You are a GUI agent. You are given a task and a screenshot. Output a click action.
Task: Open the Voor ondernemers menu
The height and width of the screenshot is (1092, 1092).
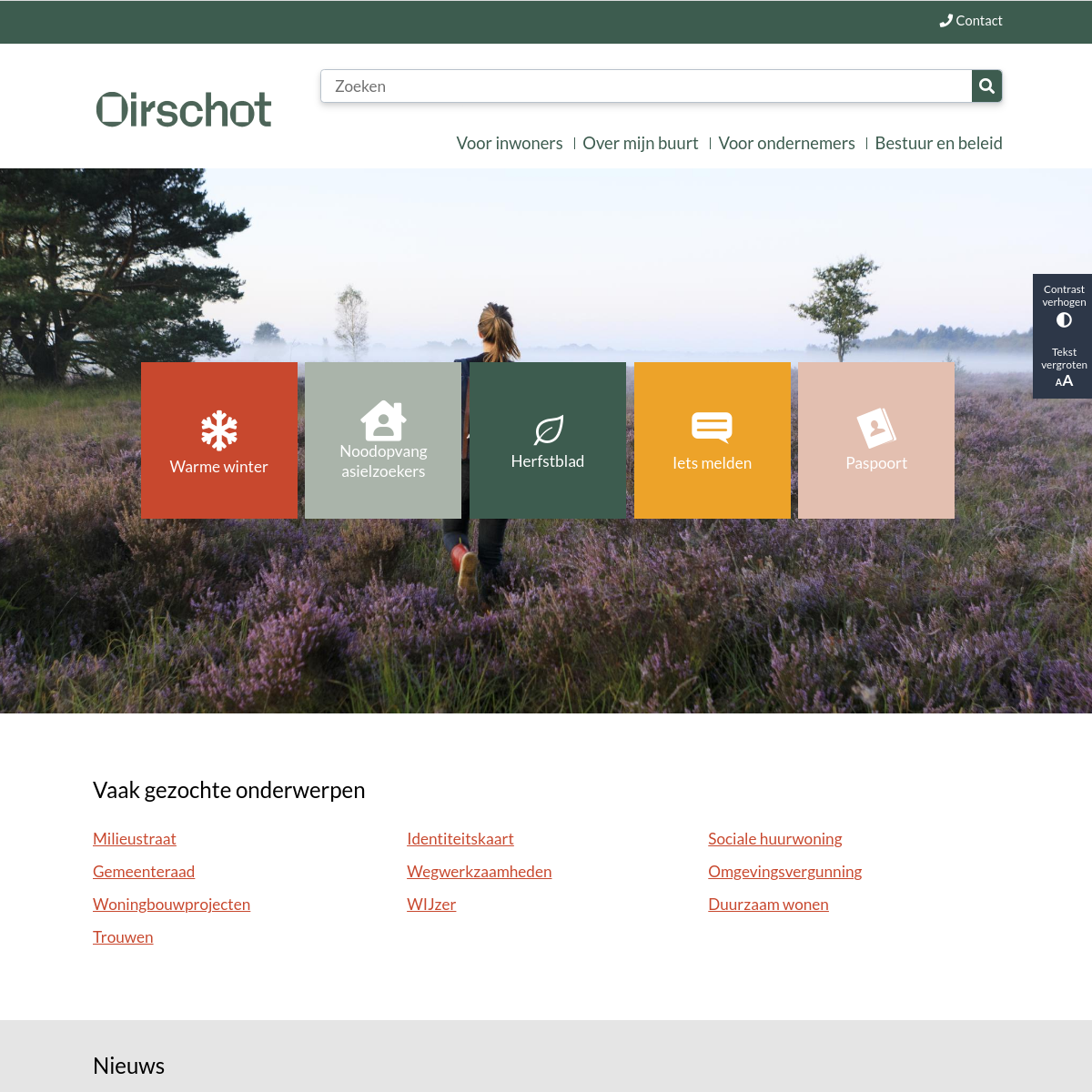pyautogui.click(x=787, y=143)
